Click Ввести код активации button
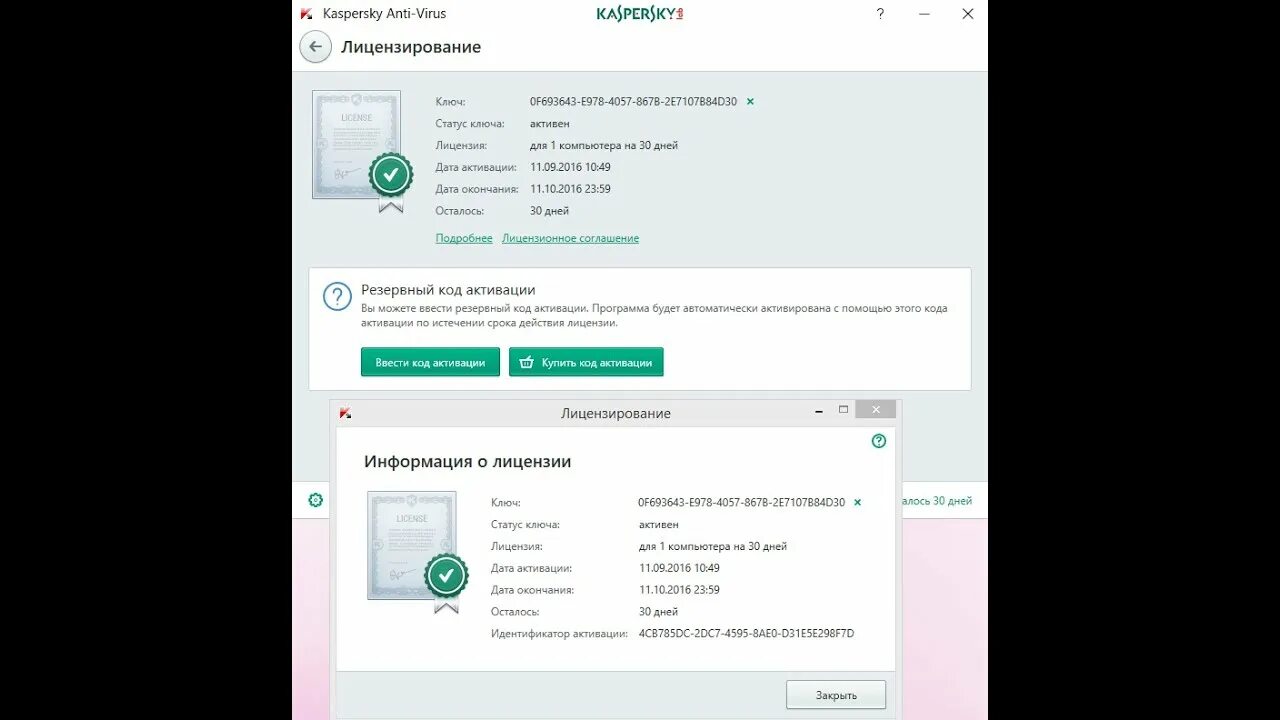 [430, 362]
